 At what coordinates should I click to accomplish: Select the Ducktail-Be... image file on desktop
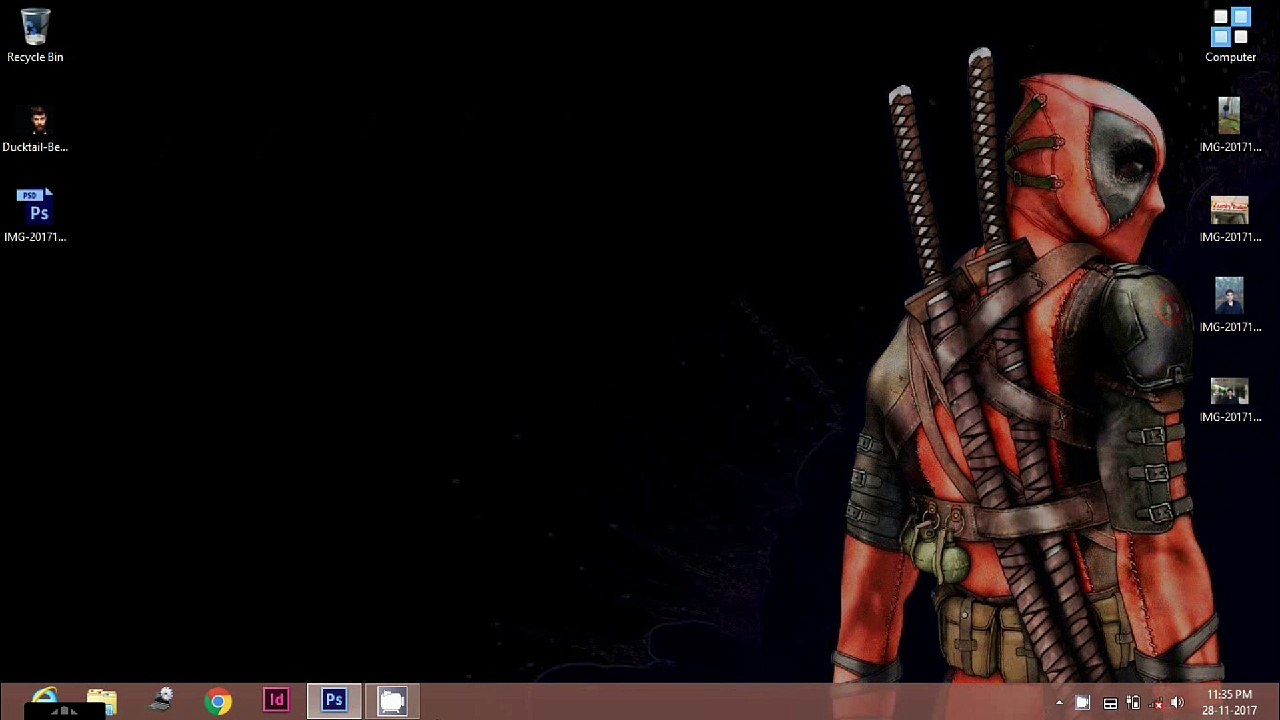(35, 130)
